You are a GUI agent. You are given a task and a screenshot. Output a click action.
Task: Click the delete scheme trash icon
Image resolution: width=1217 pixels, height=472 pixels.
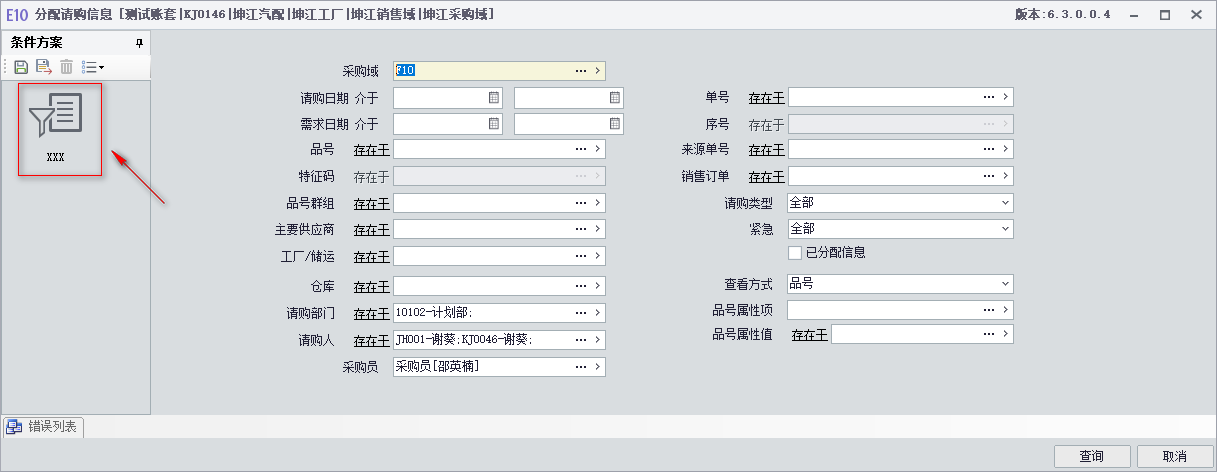[66, 67]
